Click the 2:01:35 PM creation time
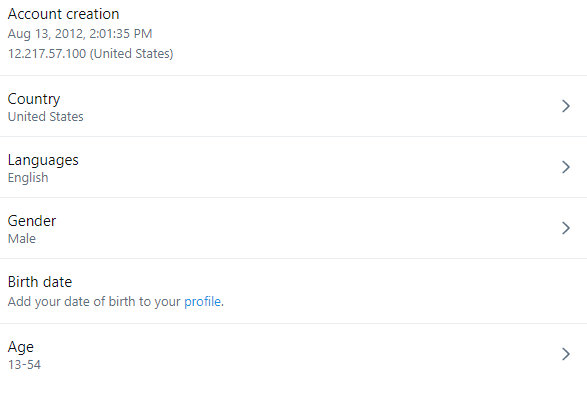Image resolution: width=587 pixels, height=393 pixels. [x=121, y=34]
